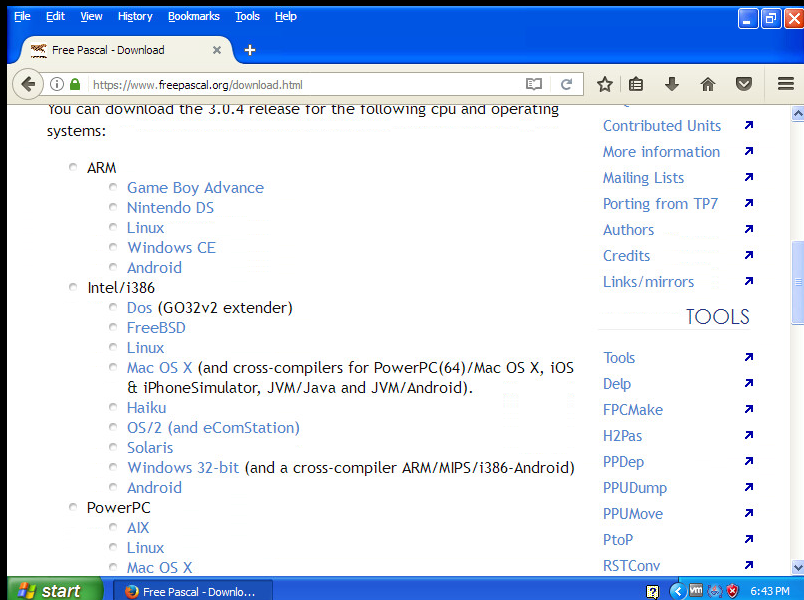Open a new tab with plus button
Image resolution: width=804 pixels, height=600 pixels.
[250, 50]
